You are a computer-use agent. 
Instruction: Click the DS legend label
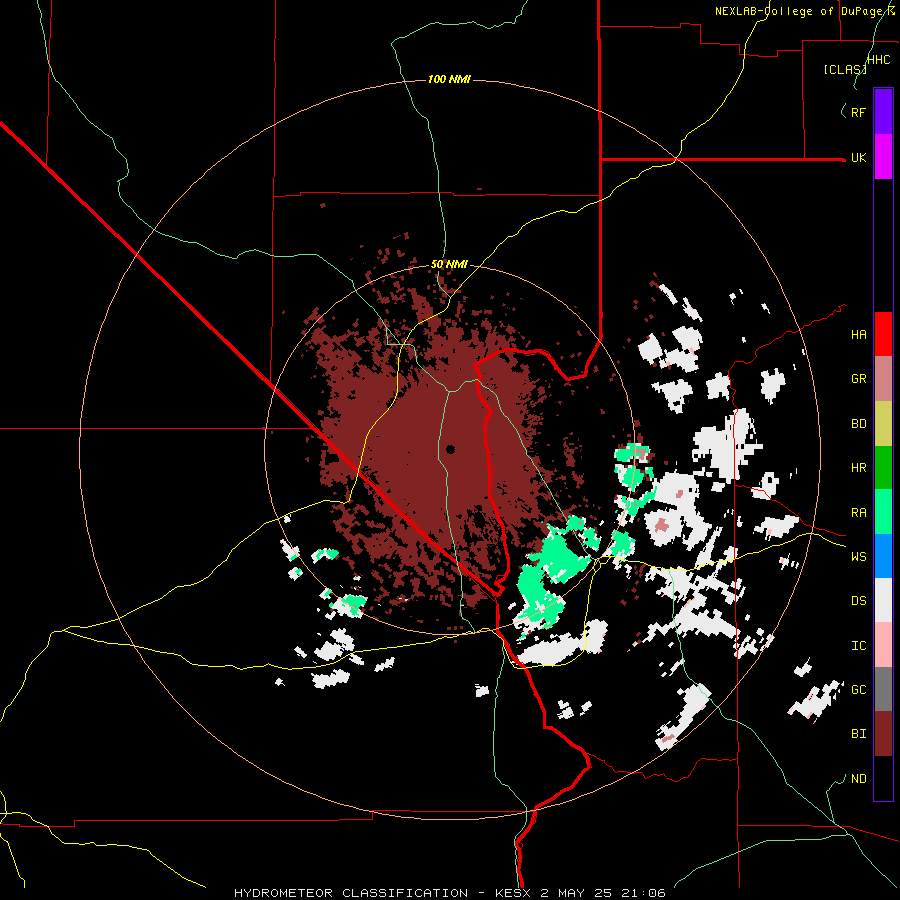(858, 601)
